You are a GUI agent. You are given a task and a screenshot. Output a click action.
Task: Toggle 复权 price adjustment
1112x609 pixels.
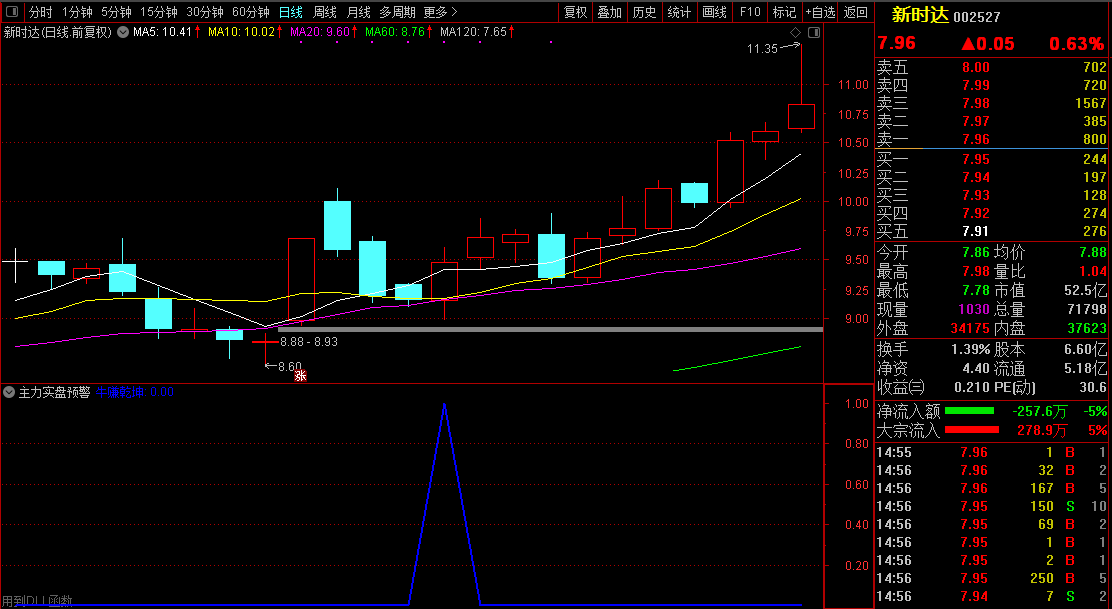pyautogui.click(x=575, y=12)
